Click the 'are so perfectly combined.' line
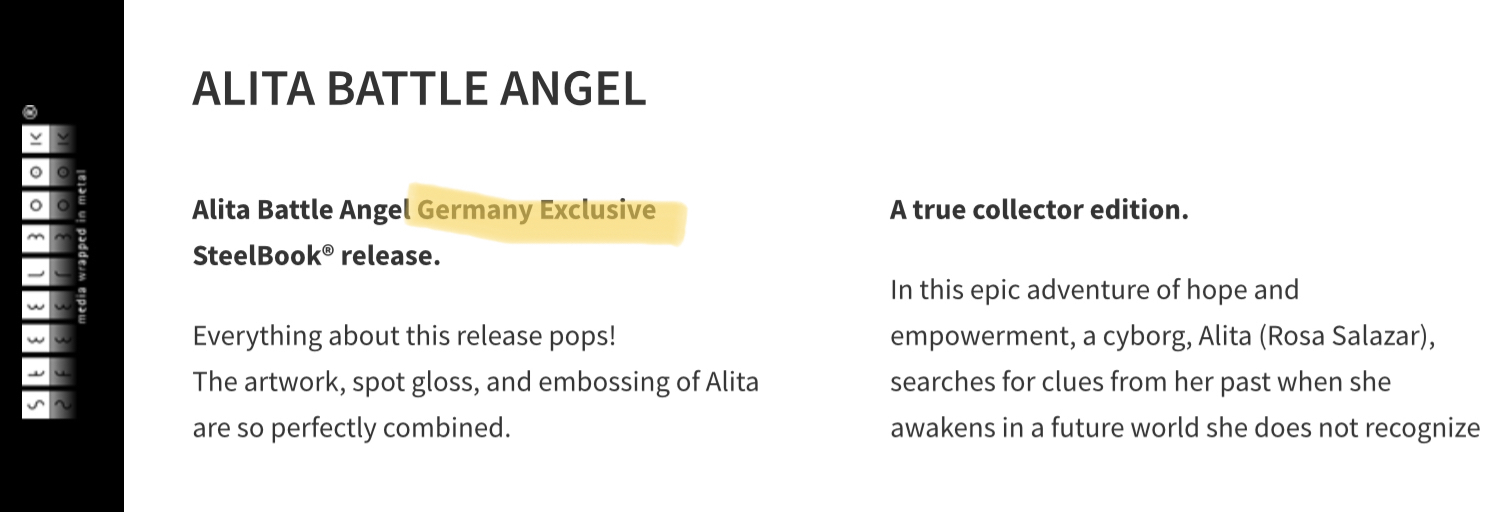The width and height of the screenshot is (1495, 512). 351,428
